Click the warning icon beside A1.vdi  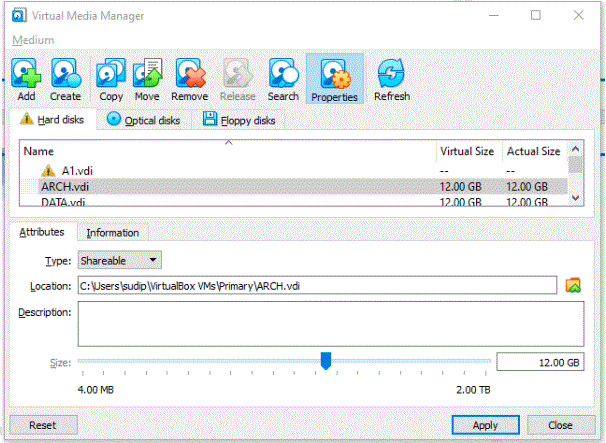(48, 170)
